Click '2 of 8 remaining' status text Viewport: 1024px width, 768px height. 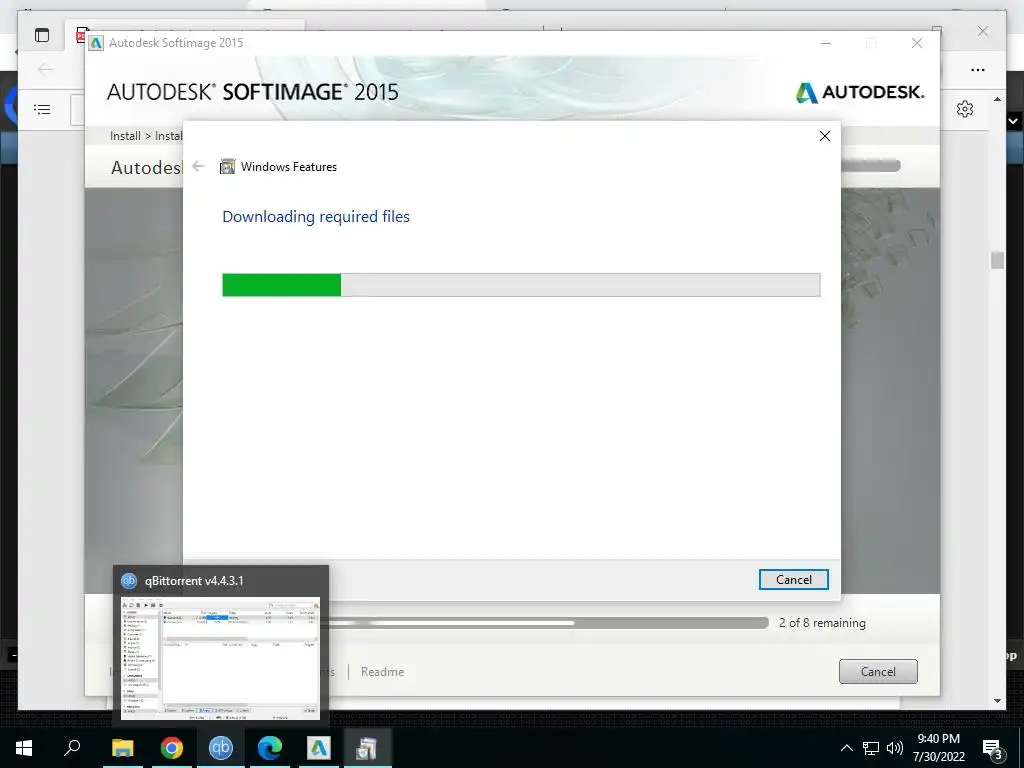pyautogui.click(x=822, y=623)
